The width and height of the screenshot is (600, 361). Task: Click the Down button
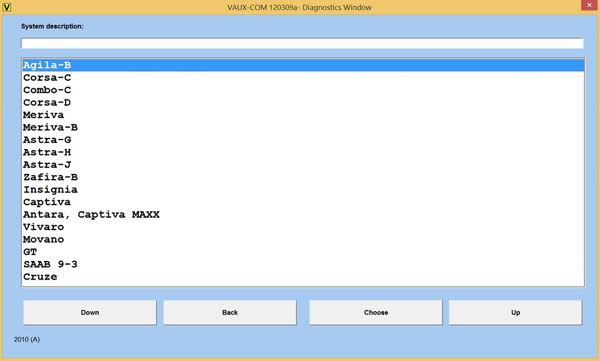[90, 312]
